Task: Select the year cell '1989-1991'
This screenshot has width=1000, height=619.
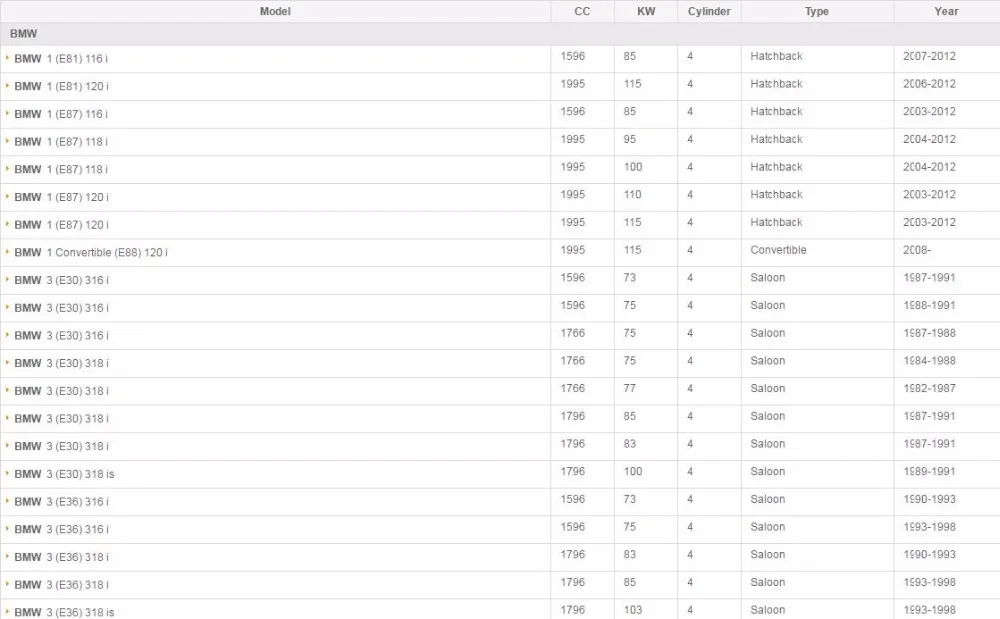Action: [x=929, y=471]
